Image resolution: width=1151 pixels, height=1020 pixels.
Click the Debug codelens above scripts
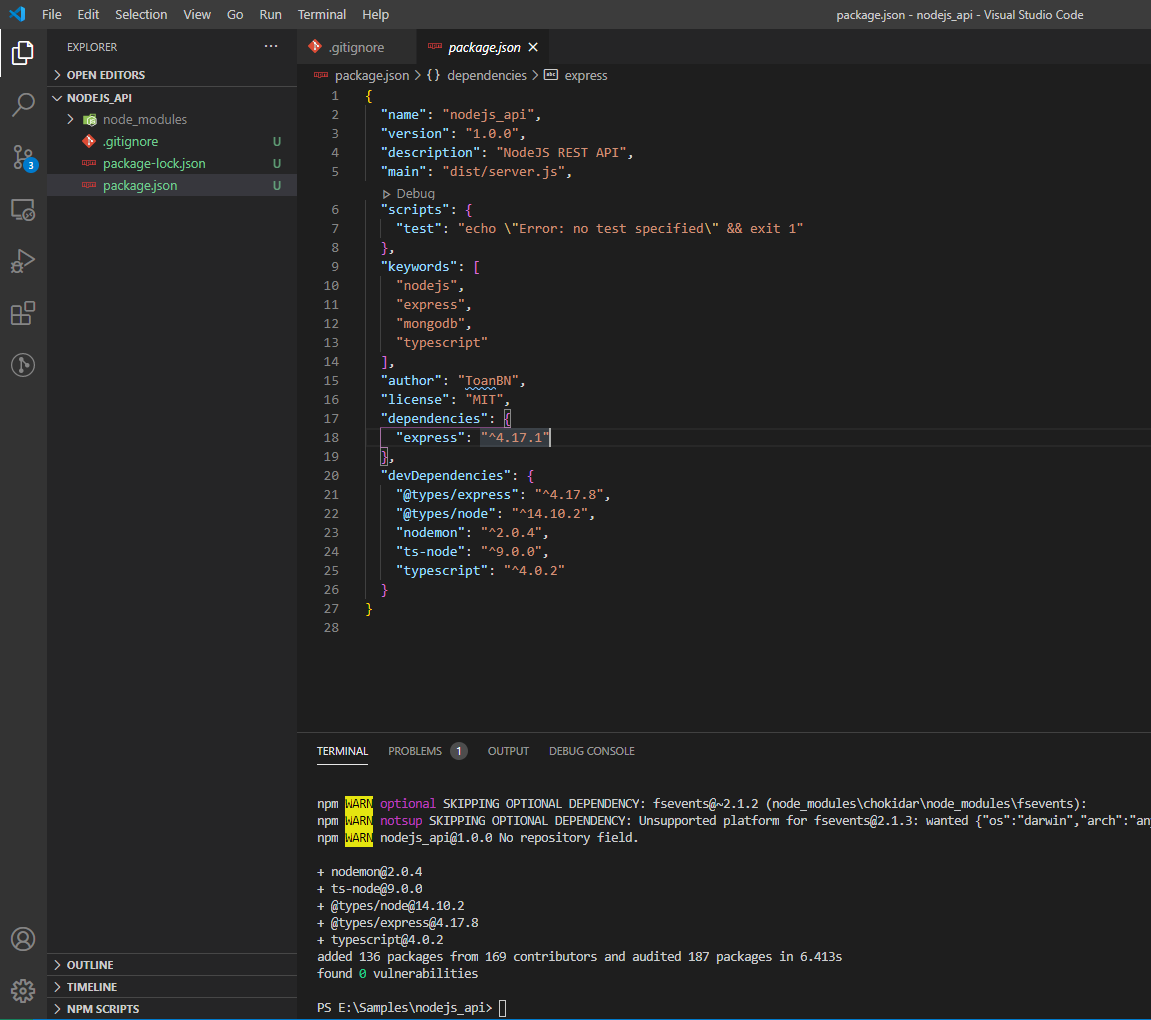coord(408,193)
